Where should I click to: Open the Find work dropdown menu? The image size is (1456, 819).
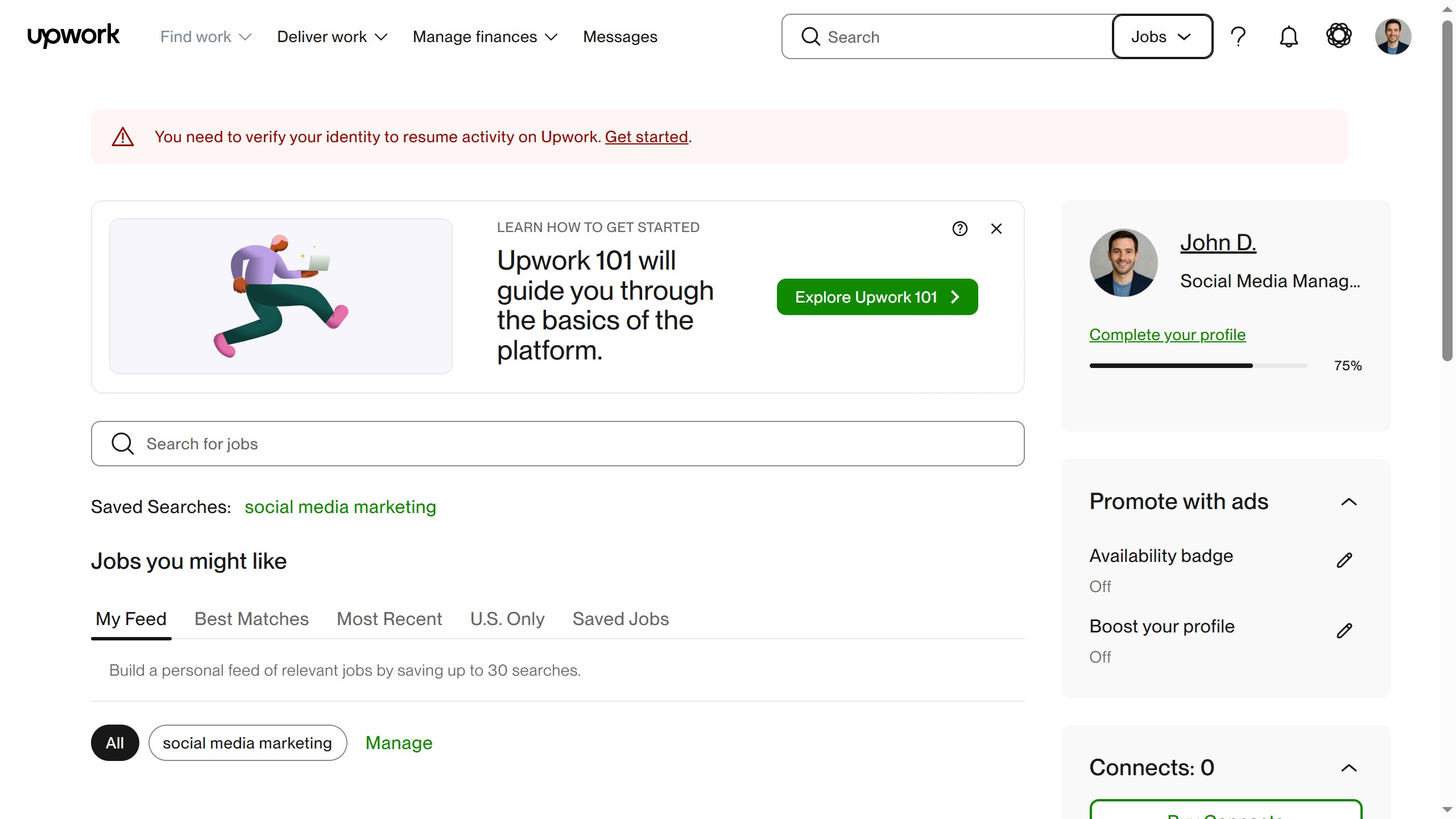(x=206, y=37)
